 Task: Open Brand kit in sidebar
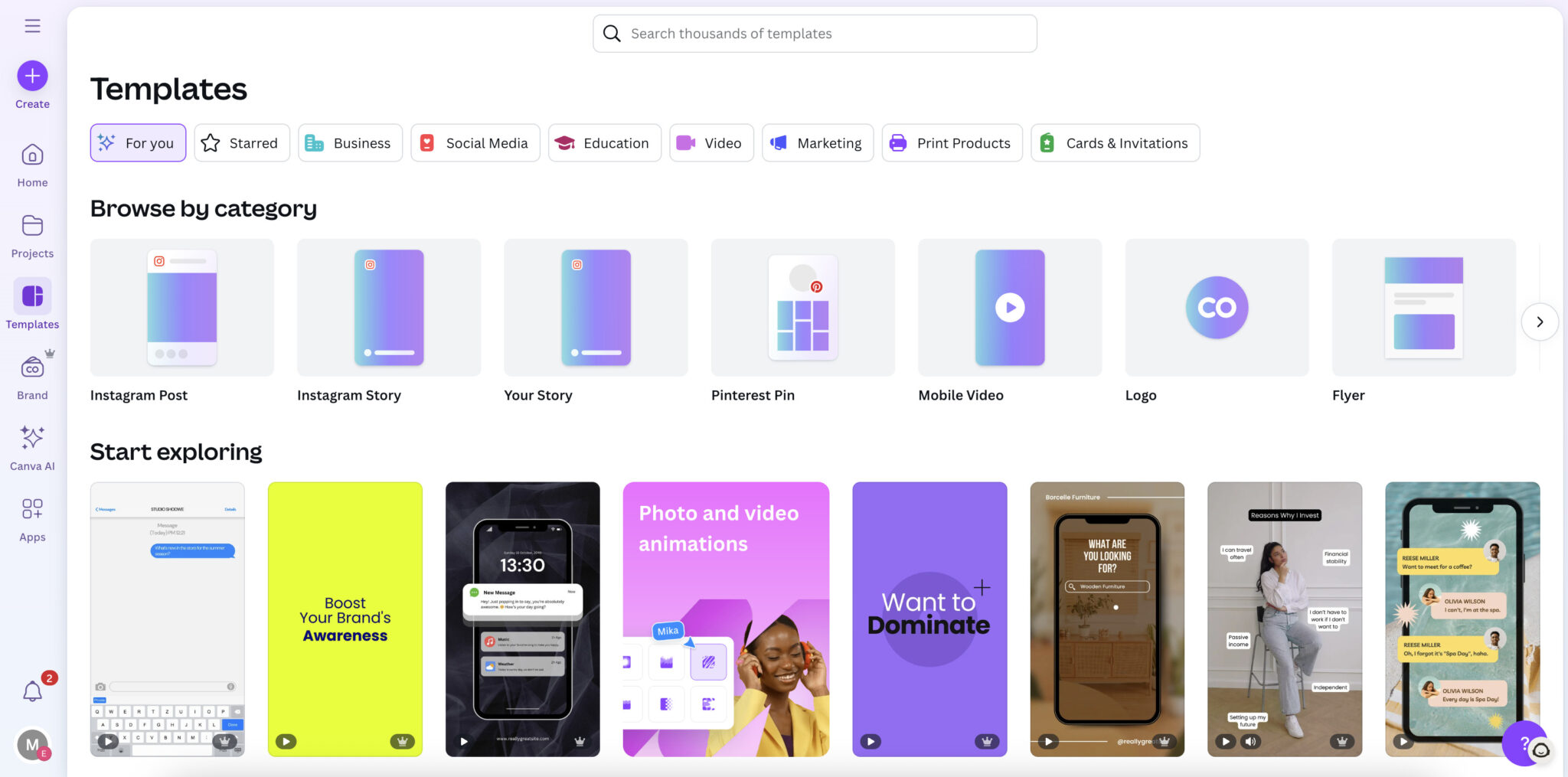tap(32, 377)
